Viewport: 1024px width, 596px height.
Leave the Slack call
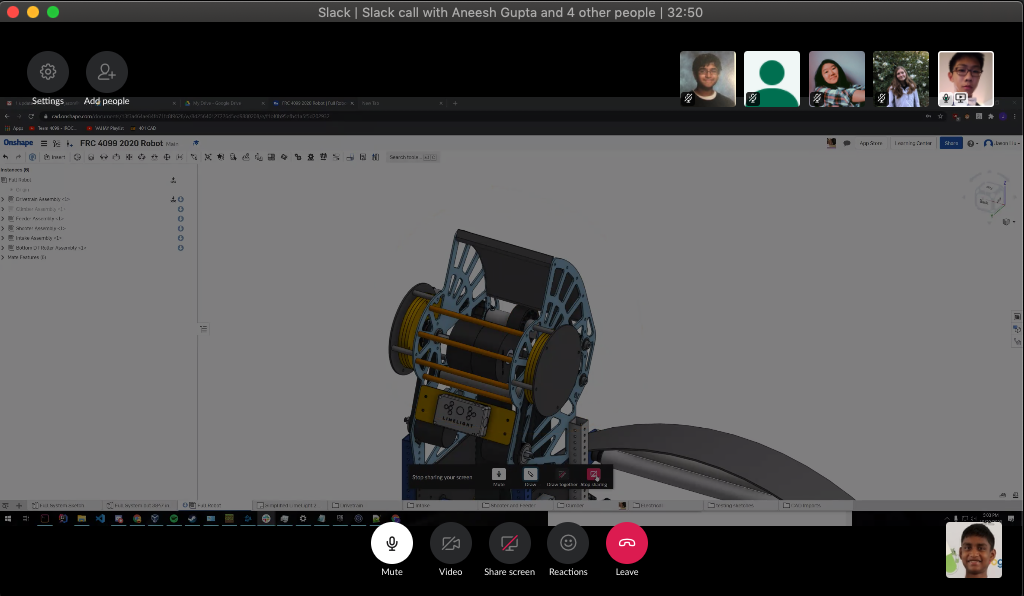pos(627,543)
